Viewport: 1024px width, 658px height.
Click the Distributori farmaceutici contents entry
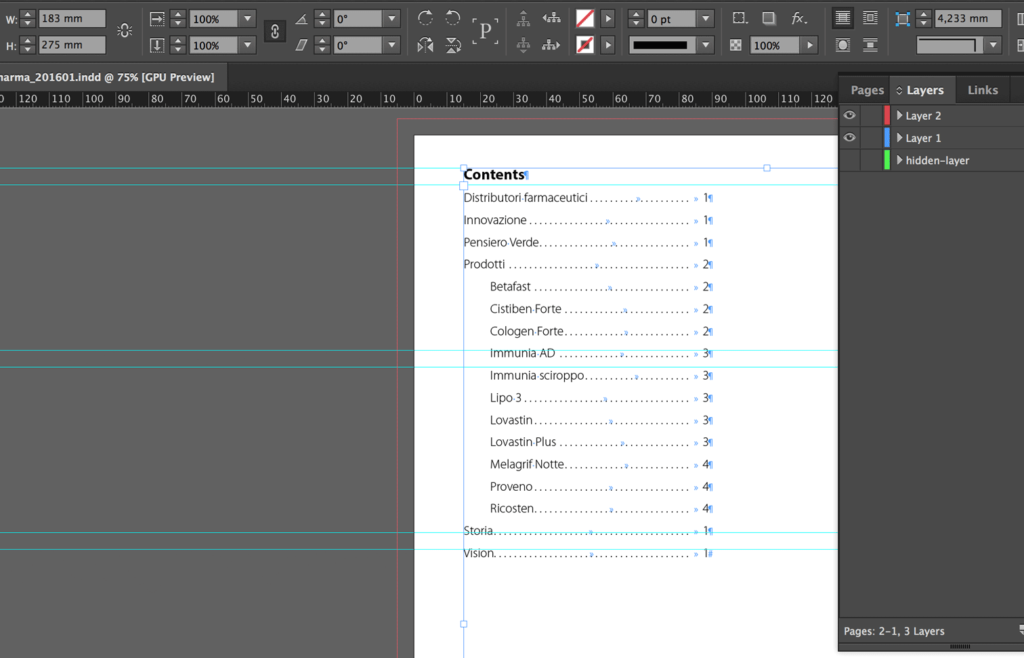526,198
